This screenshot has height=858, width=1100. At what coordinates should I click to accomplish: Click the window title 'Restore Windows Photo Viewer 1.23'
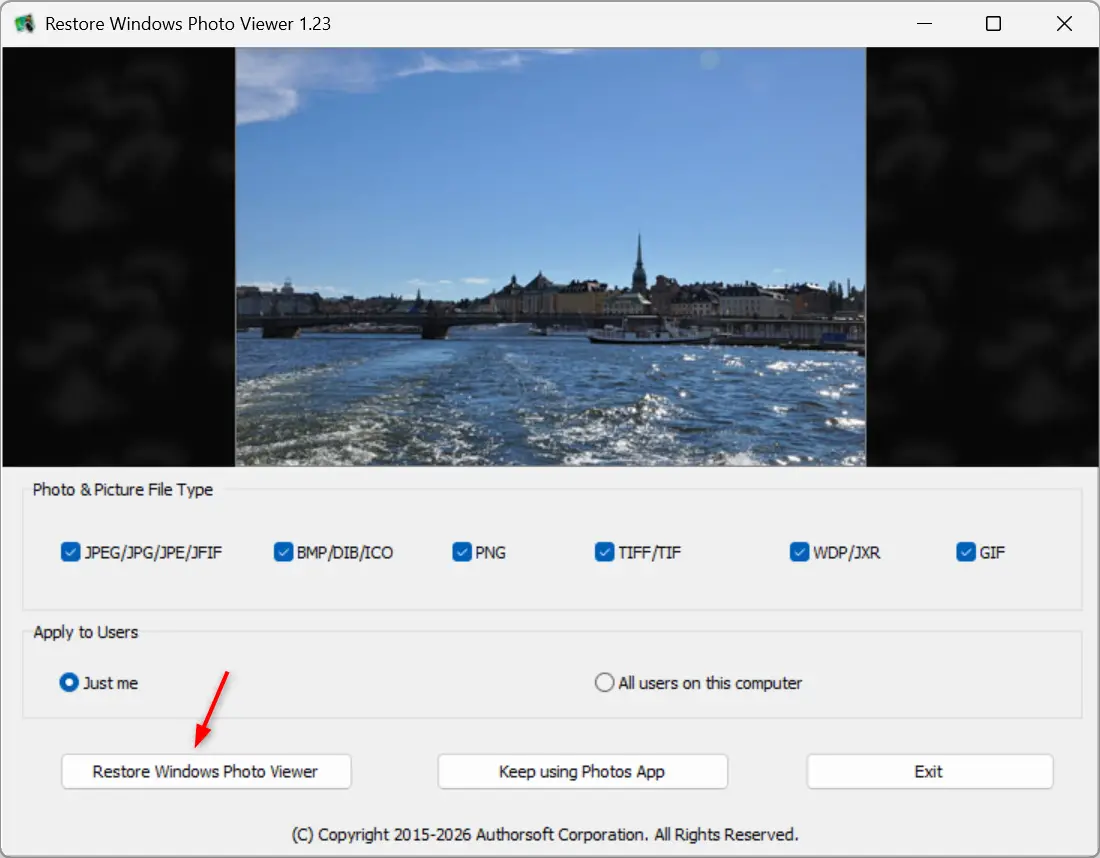coord(188,24)
